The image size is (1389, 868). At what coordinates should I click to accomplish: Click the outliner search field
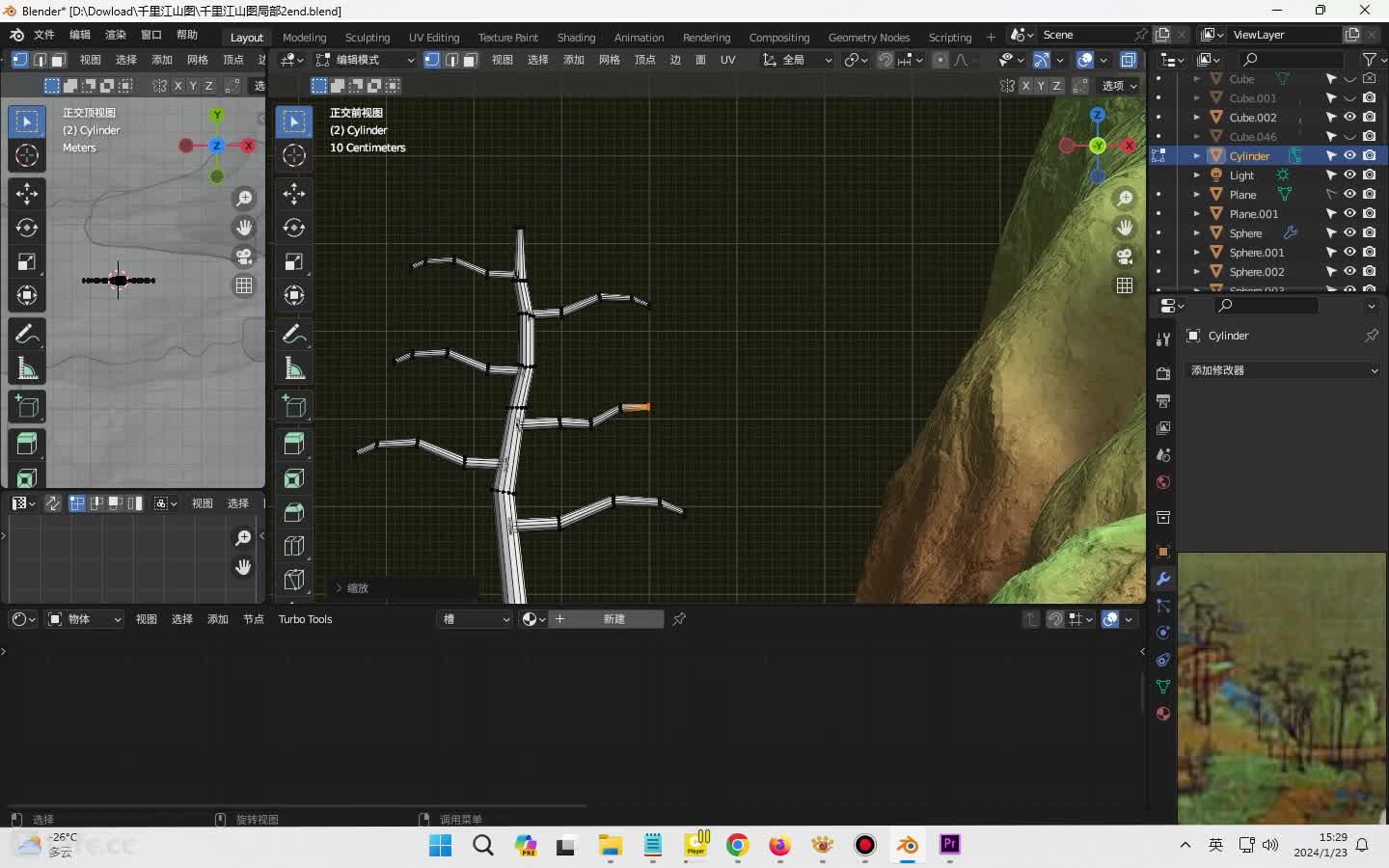1291,59
